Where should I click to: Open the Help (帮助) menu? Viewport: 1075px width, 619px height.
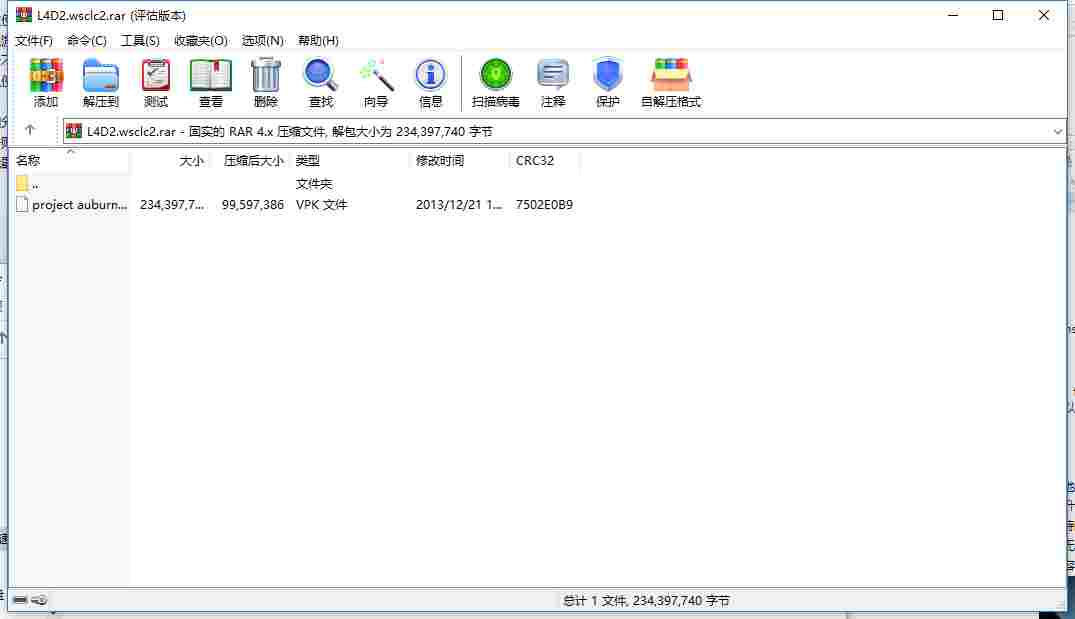click(x=318, y=40)
